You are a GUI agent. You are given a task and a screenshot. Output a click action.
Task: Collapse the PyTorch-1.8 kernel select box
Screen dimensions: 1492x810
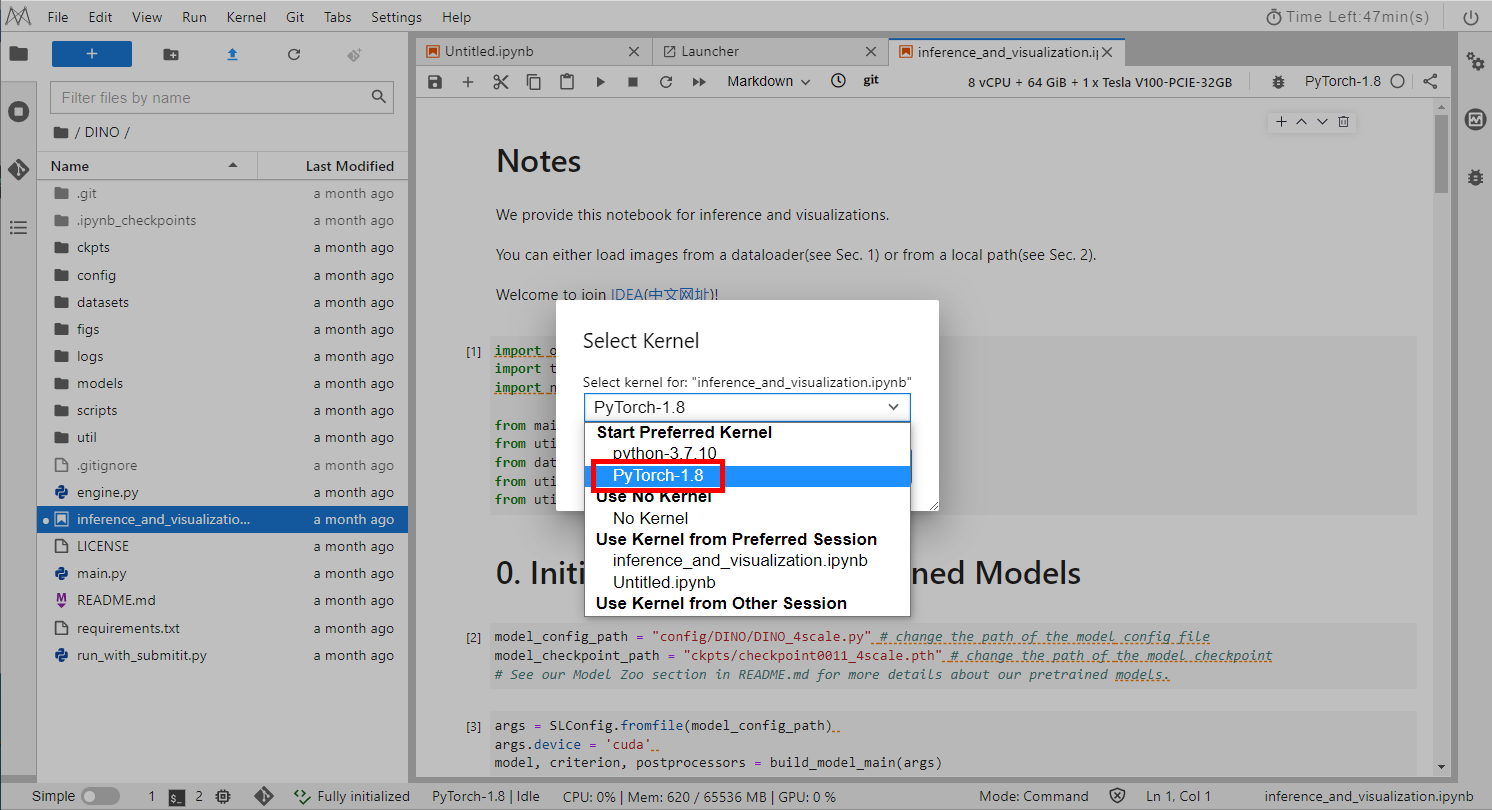point(747,407)
